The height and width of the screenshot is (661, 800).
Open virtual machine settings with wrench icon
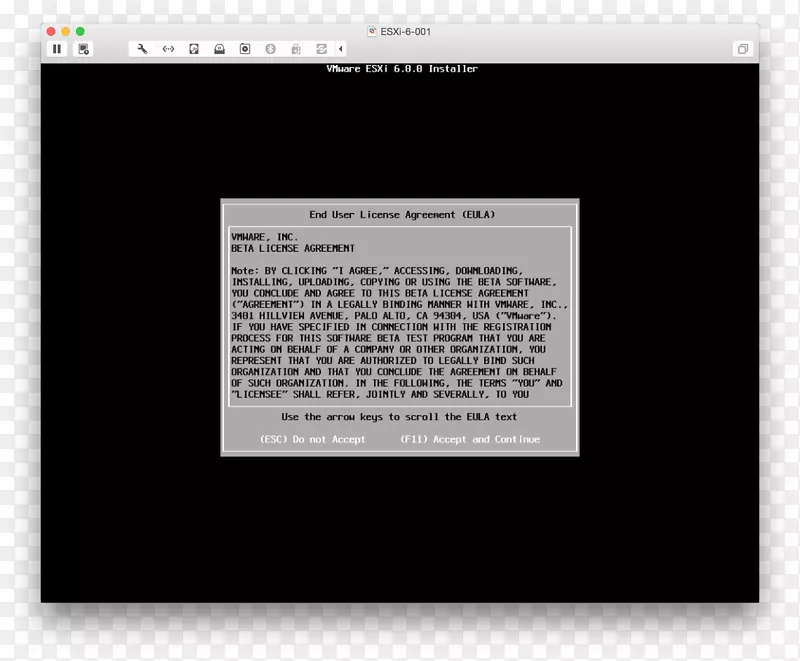coord(143,48)
